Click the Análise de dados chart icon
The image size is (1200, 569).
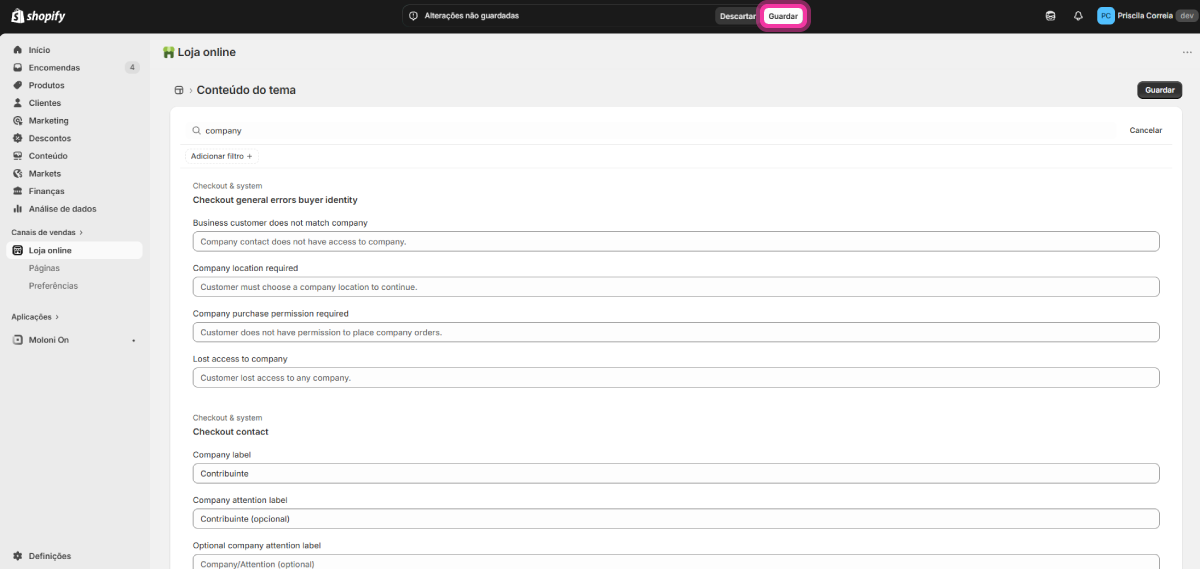[18, 209]
